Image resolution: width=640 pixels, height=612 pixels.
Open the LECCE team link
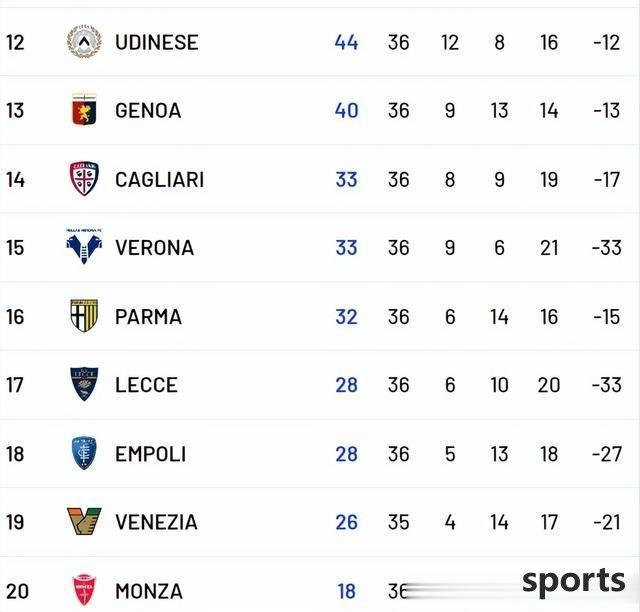click(x=146, y=385)
